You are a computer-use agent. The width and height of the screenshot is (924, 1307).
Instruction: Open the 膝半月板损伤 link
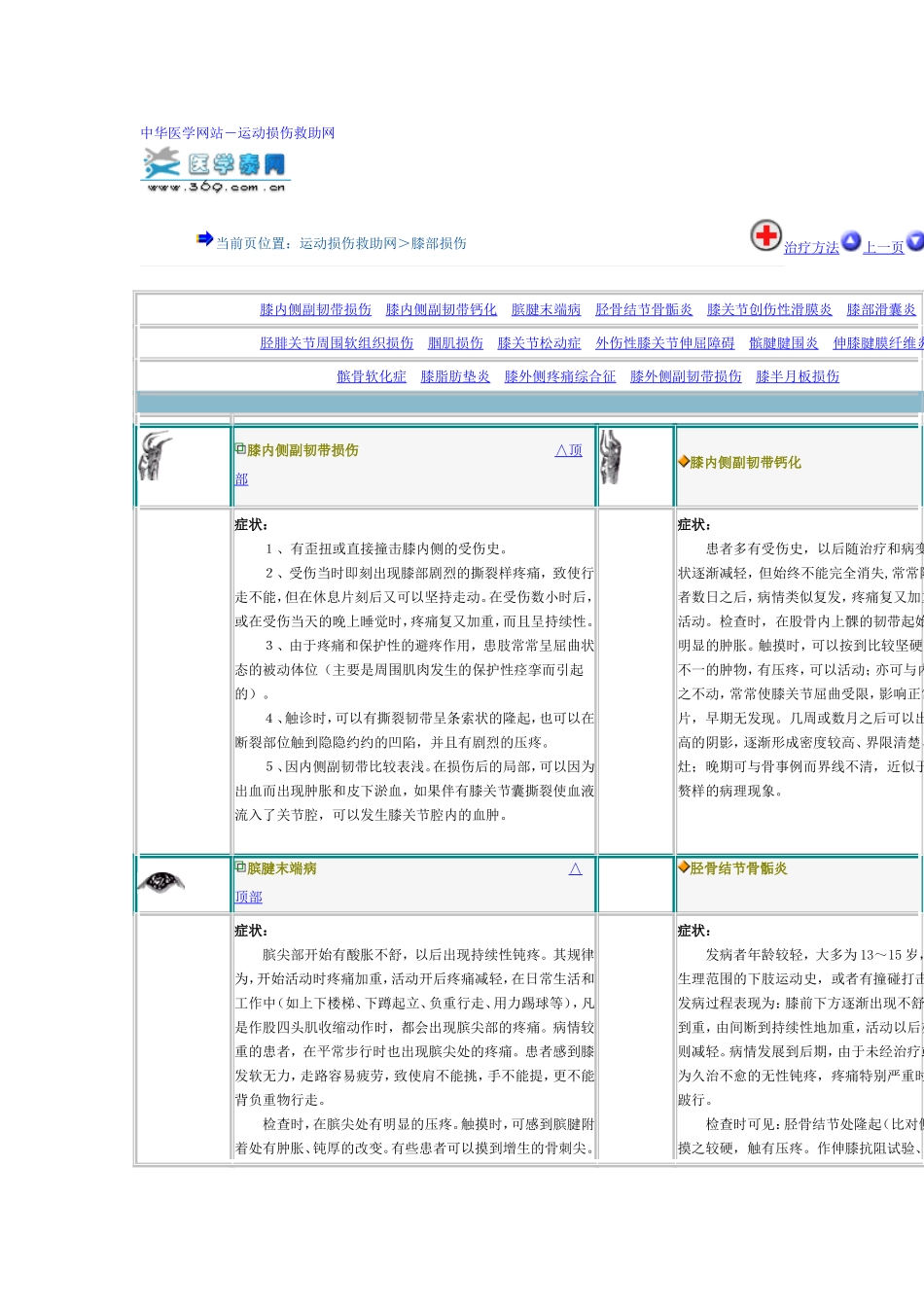point(798,377)
